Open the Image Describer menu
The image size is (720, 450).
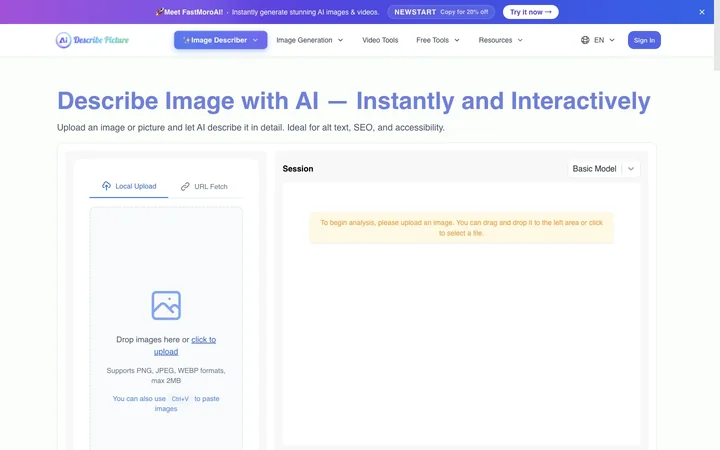[x=220, y=40]
